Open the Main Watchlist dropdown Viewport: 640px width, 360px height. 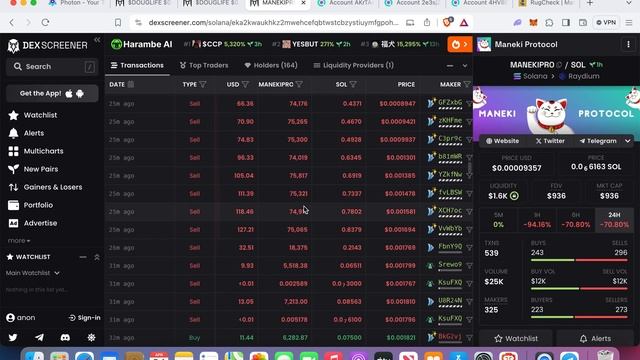tap(33, 273)
